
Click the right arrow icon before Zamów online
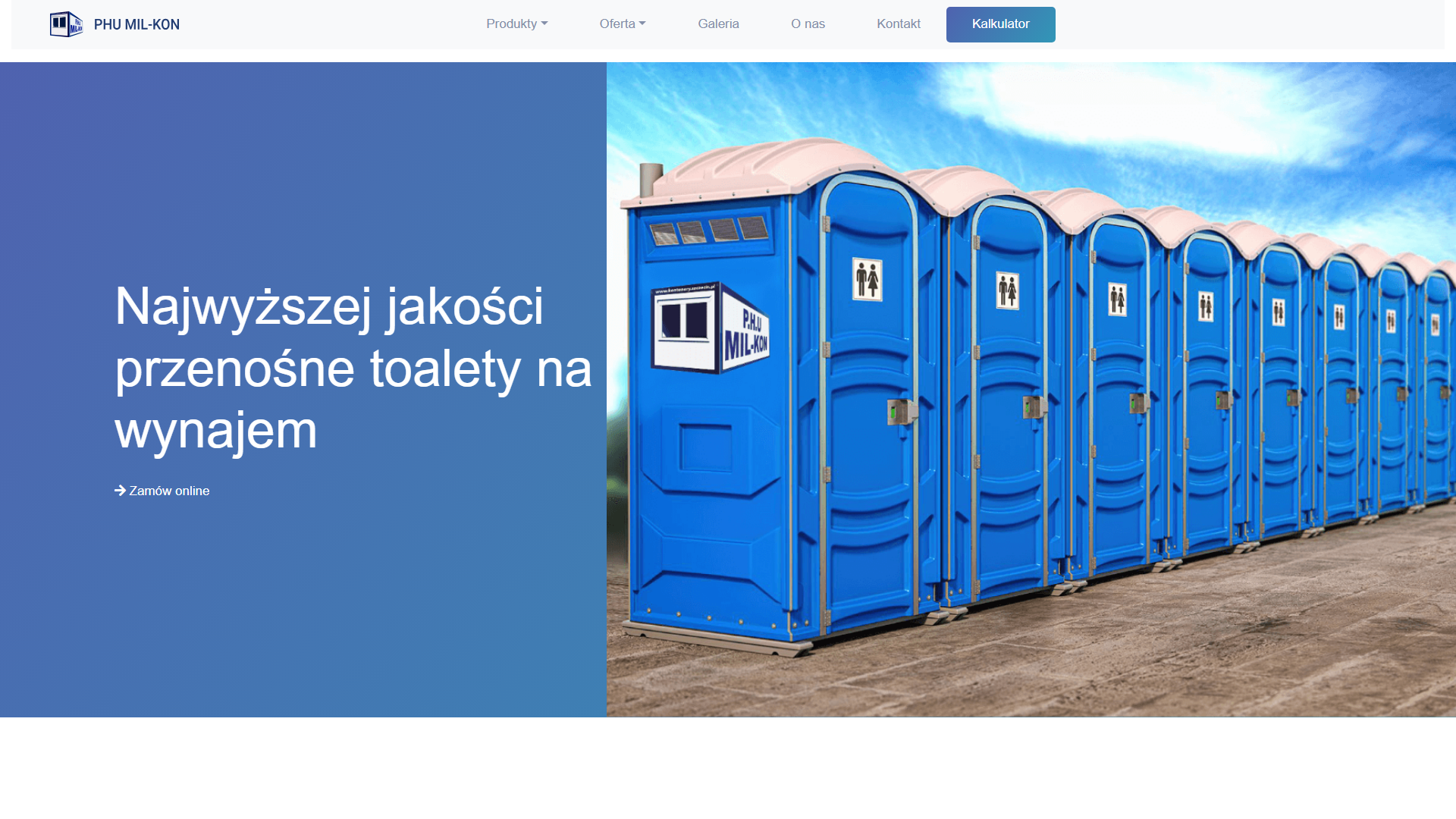(120, 491)
